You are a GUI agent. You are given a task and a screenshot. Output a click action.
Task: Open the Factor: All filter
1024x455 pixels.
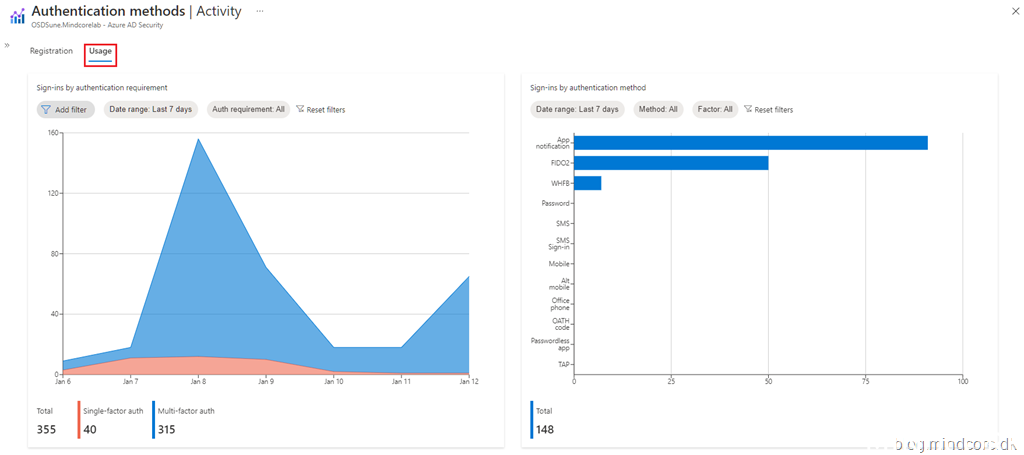[x=714, y=110]
